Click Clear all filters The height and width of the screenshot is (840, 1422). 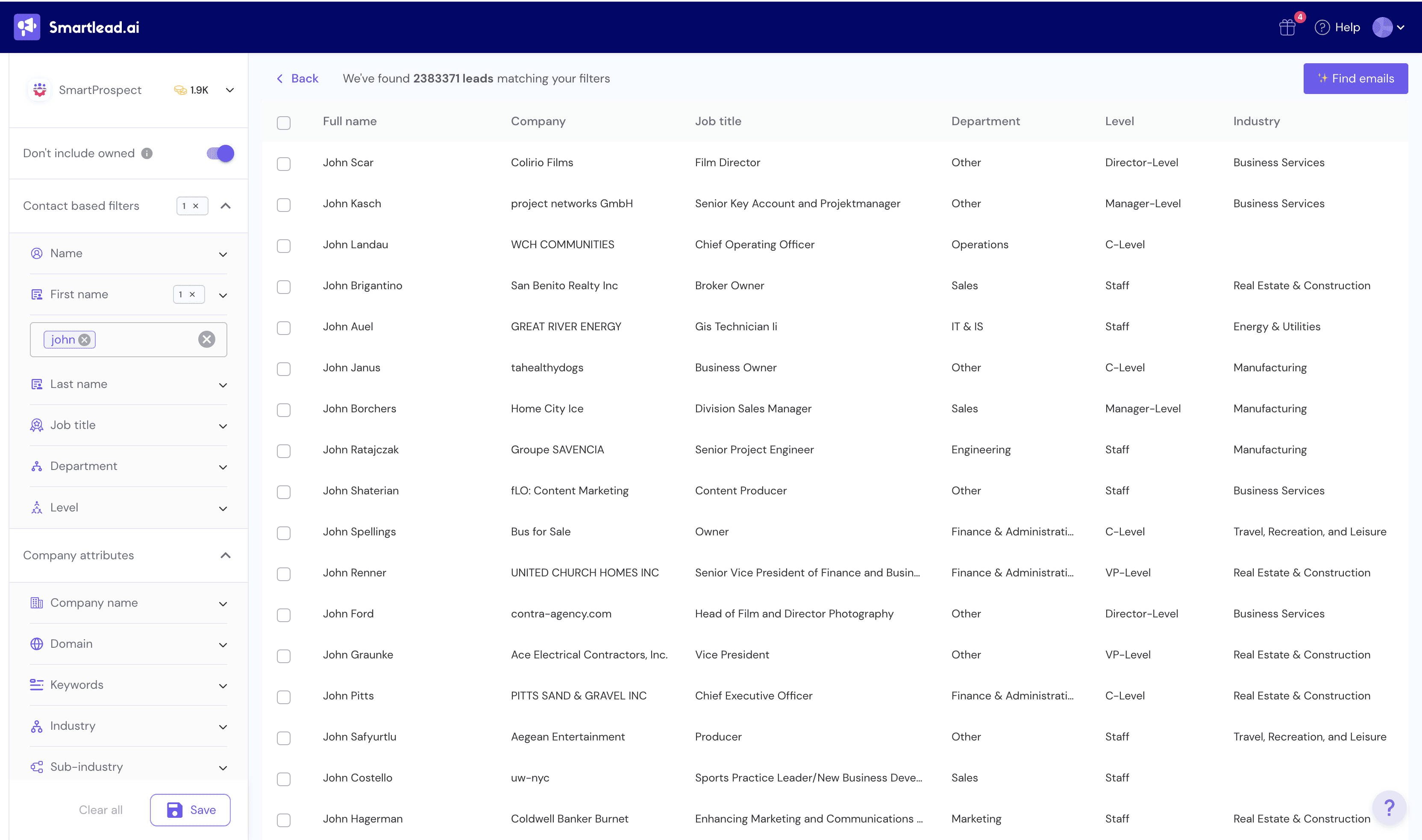coord(100,809)
